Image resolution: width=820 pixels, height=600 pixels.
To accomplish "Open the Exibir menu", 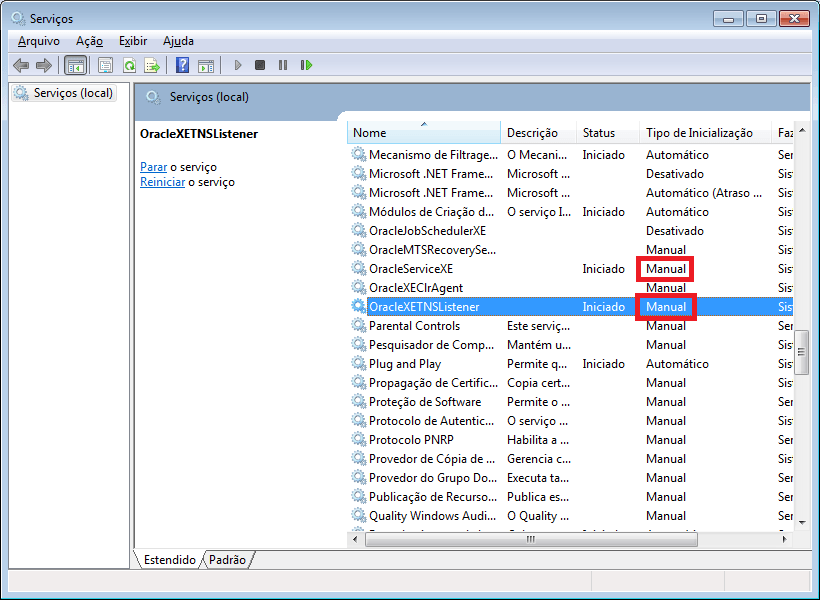I will pos(132,41).
